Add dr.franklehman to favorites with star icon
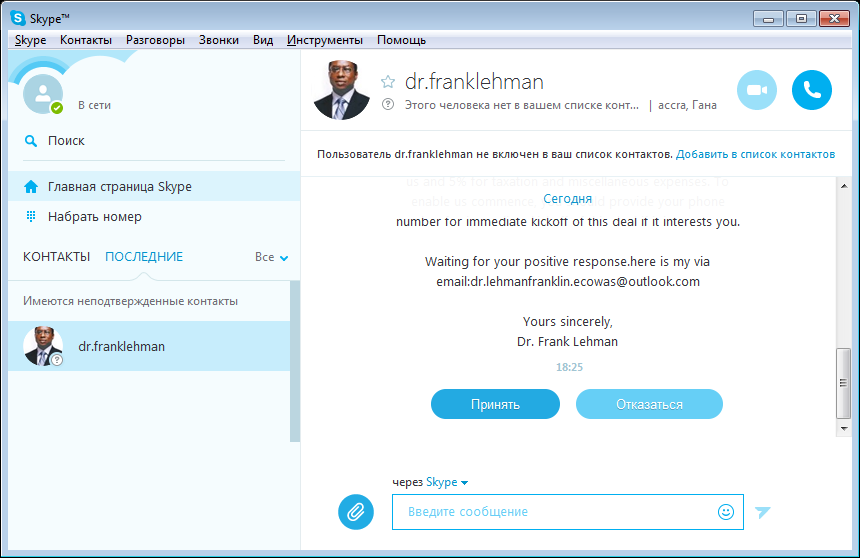This screenshot has height=558, width=860. click(388, 82)
